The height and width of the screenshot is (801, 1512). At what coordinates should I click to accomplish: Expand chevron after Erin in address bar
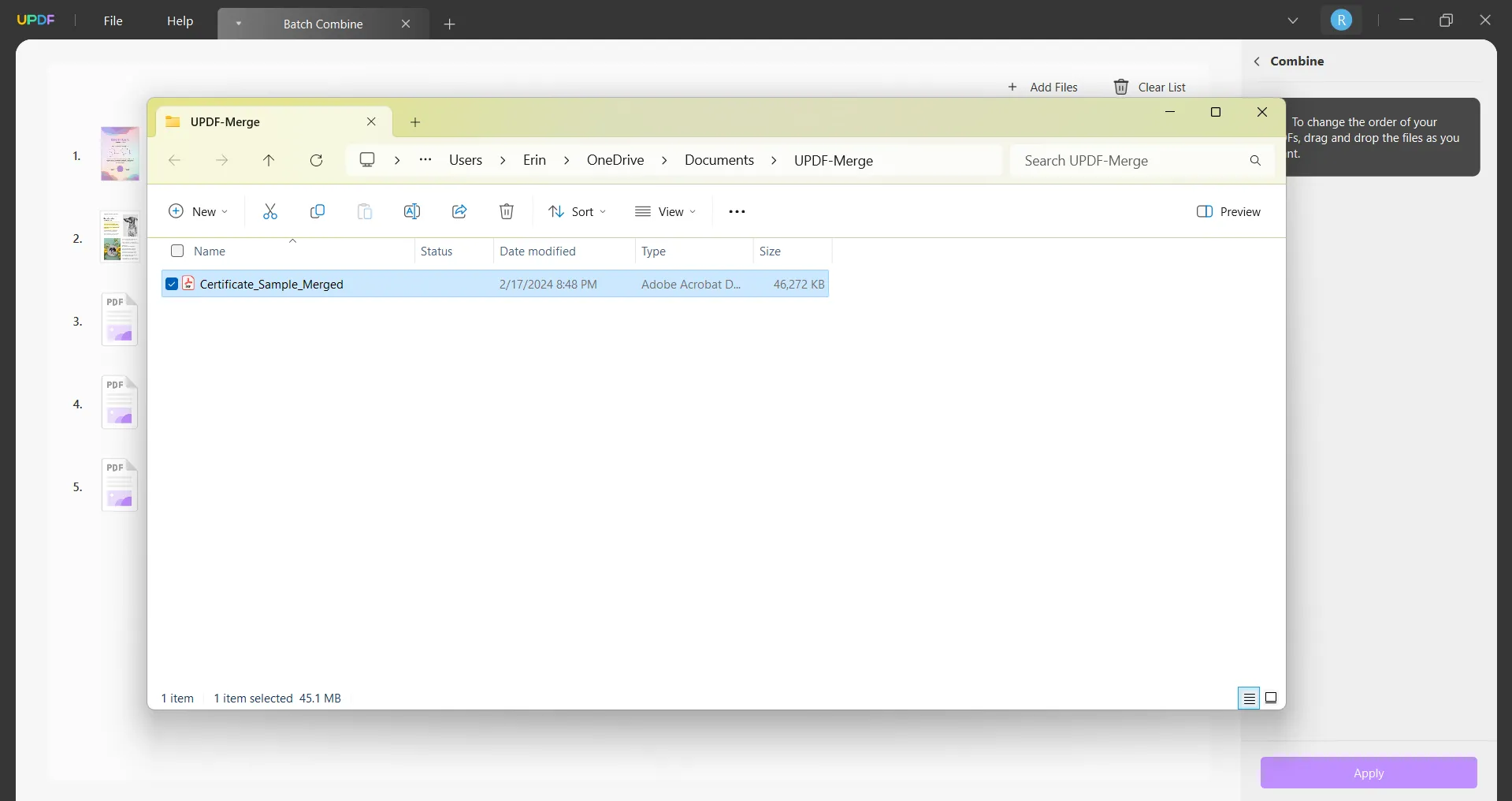tap(567, 160)
